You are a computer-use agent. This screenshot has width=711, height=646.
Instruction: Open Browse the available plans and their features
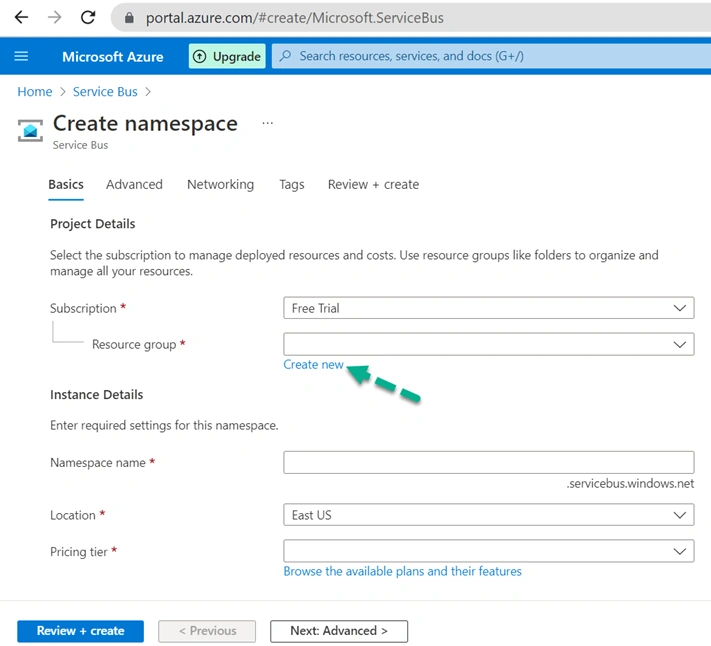[x=402, y=571]
